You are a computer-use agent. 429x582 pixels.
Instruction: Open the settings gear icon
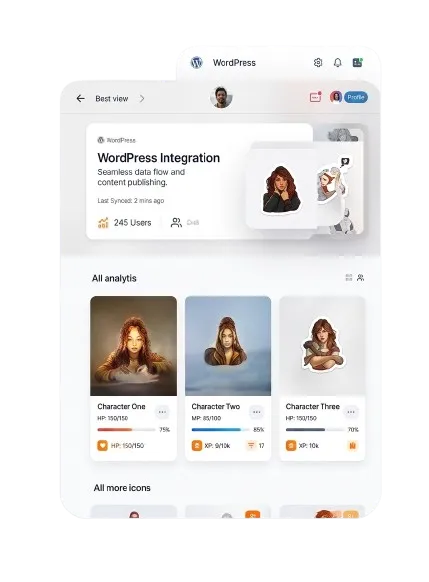tap(318, 63)
